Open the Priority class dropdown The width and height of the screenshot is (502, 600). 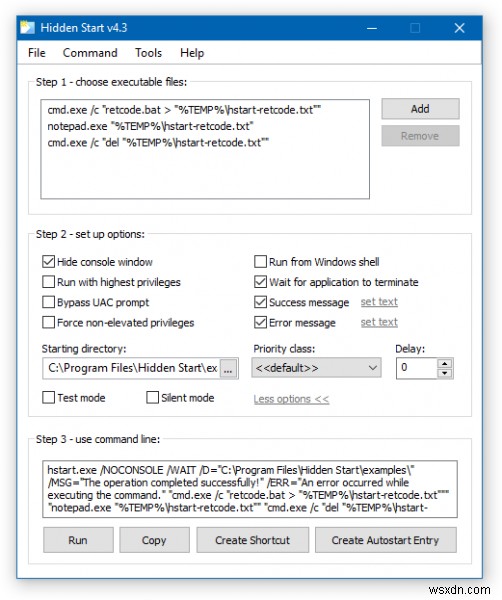[316, 368]
